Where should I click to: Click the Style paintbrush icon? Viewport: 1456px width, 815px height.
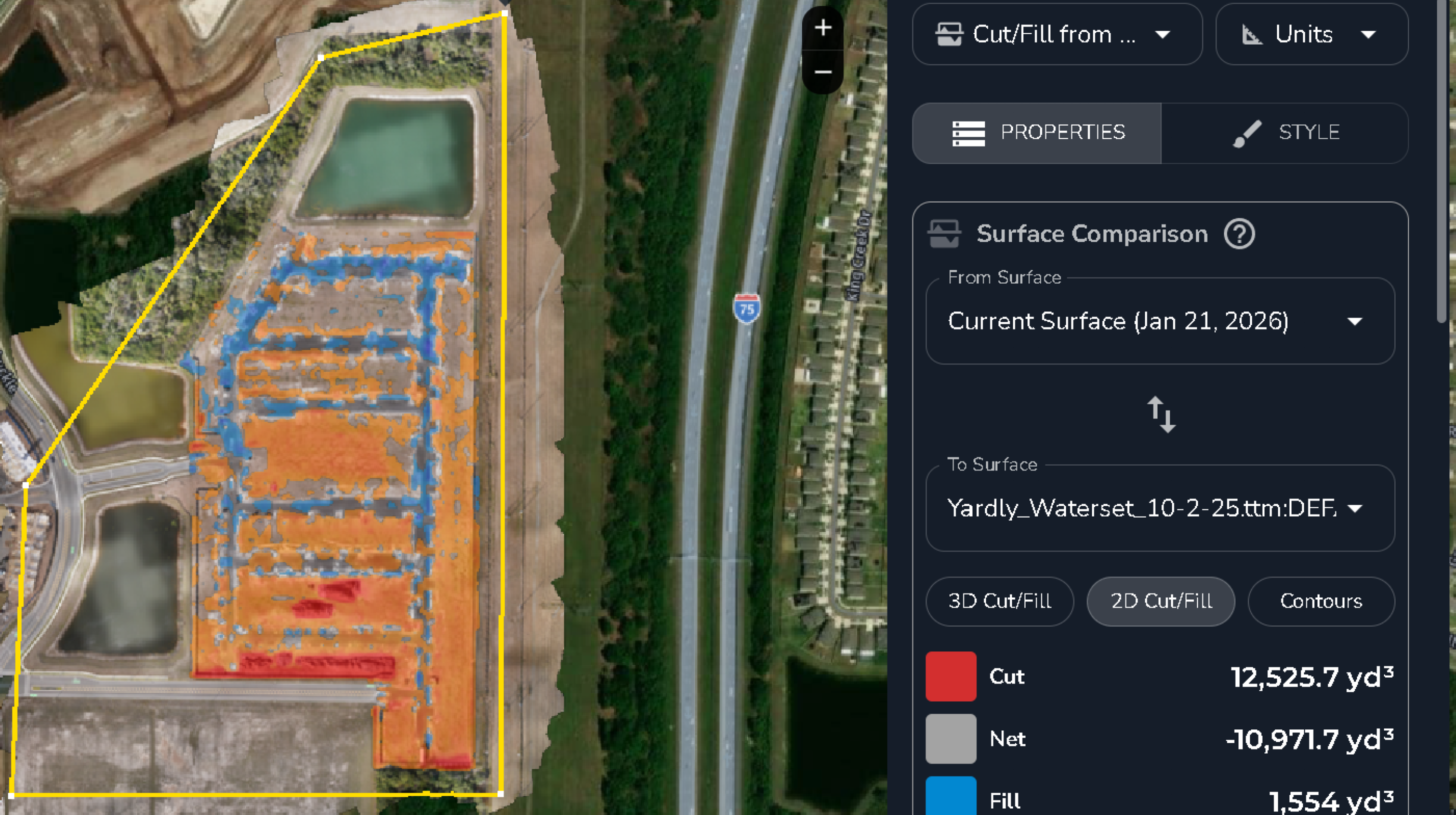(x=1246, y=134)
